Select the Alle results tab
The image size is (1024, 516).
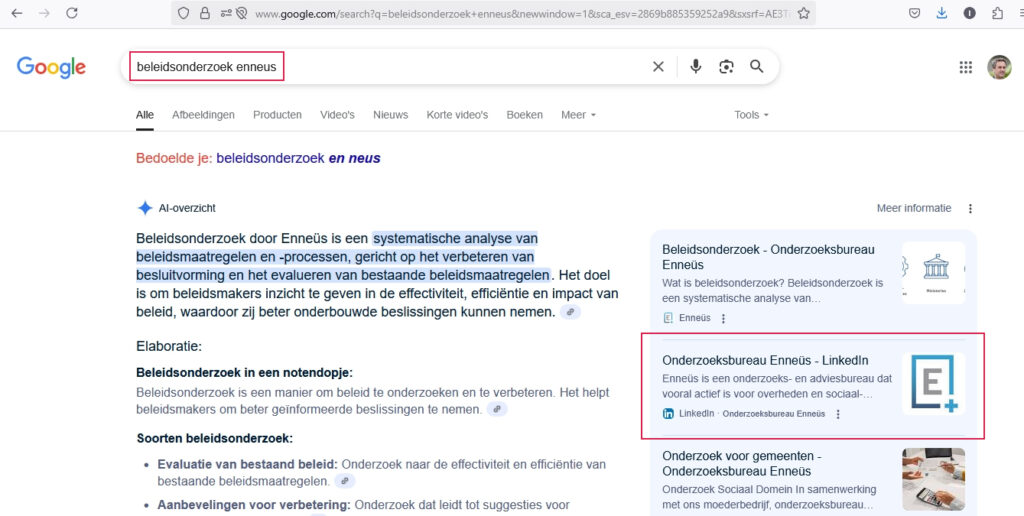tap(145, 115)
